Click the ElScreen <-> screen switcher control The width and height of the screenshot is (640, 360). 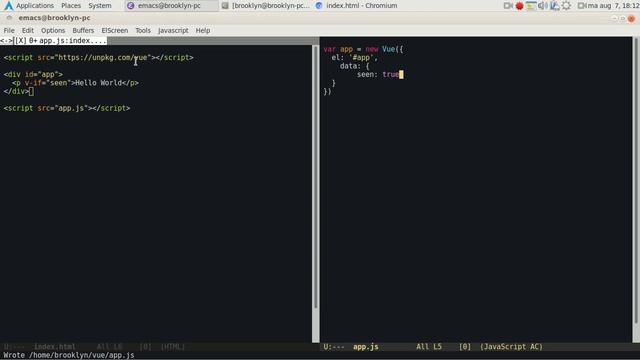tap(6, 41)
